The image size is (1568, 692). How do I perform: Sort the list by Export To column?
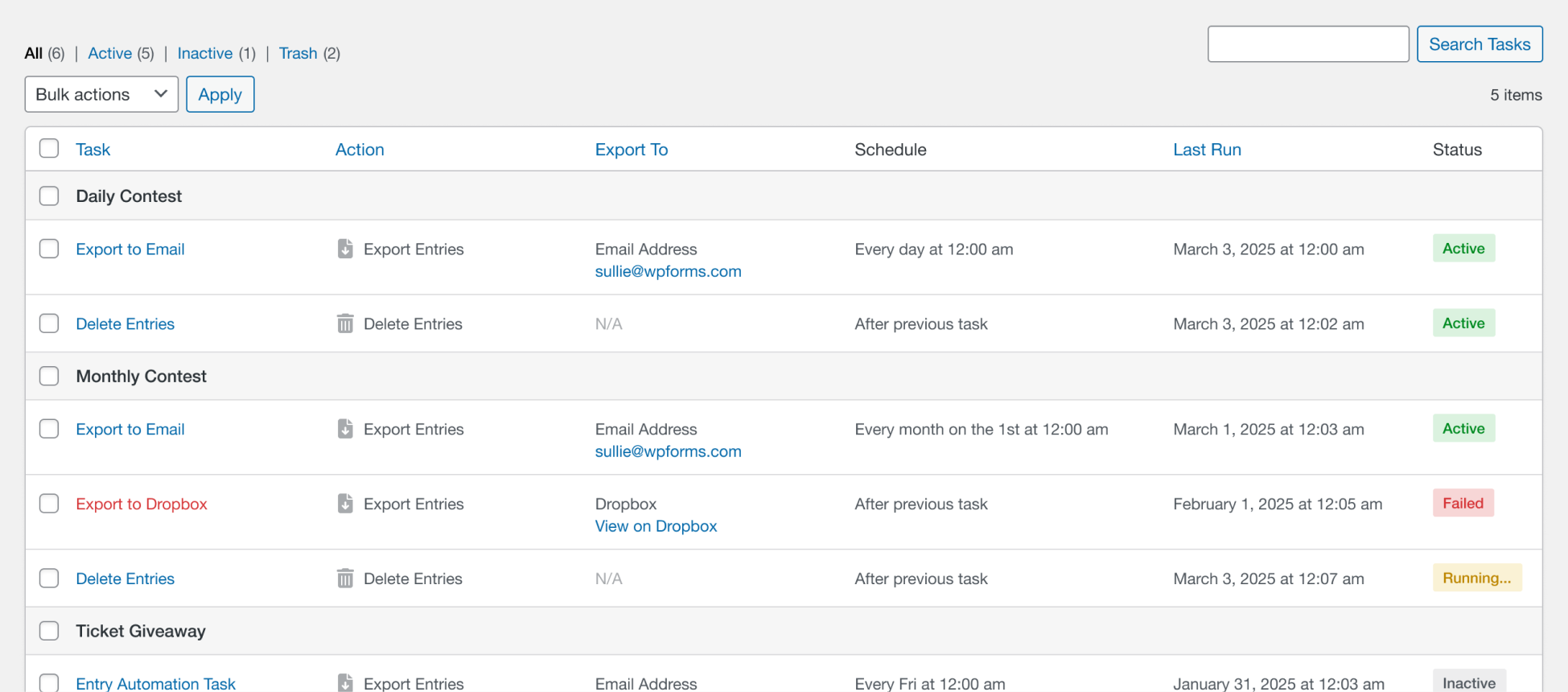click(x=631, y=150)
